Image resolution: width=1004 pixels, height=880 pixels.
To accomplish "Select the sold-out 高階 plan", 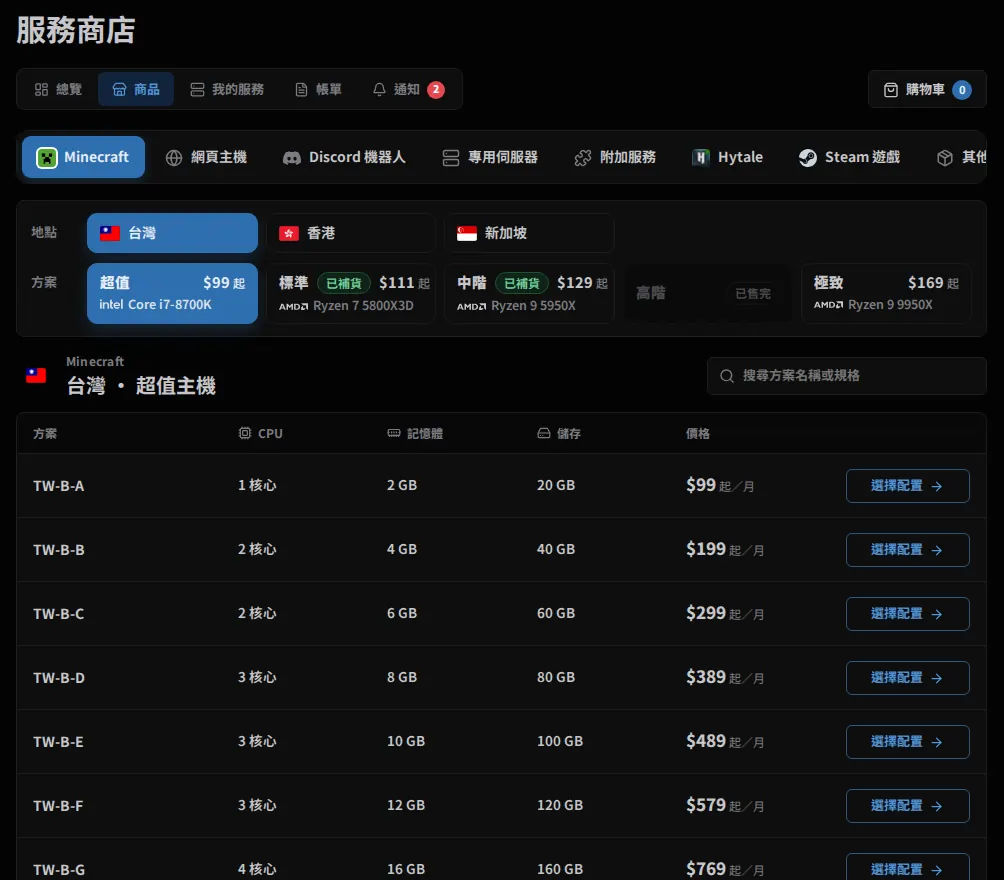I will click(x=707, y=293).
